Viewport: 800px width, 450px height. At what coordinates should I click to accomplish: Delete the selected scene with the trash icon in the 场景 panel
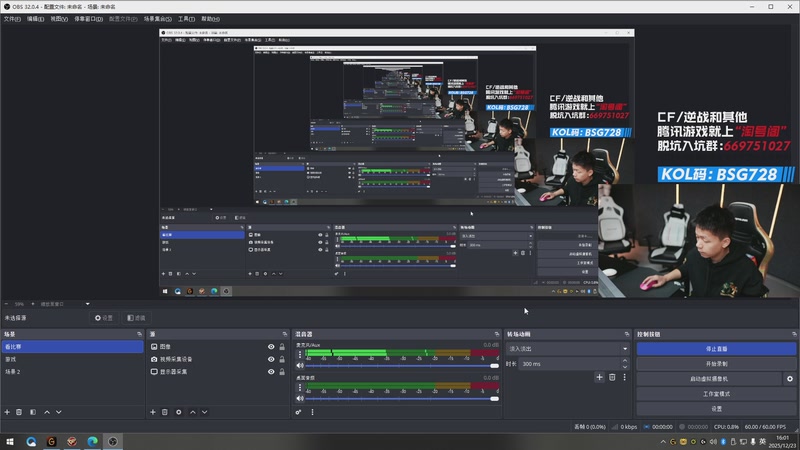19,412
